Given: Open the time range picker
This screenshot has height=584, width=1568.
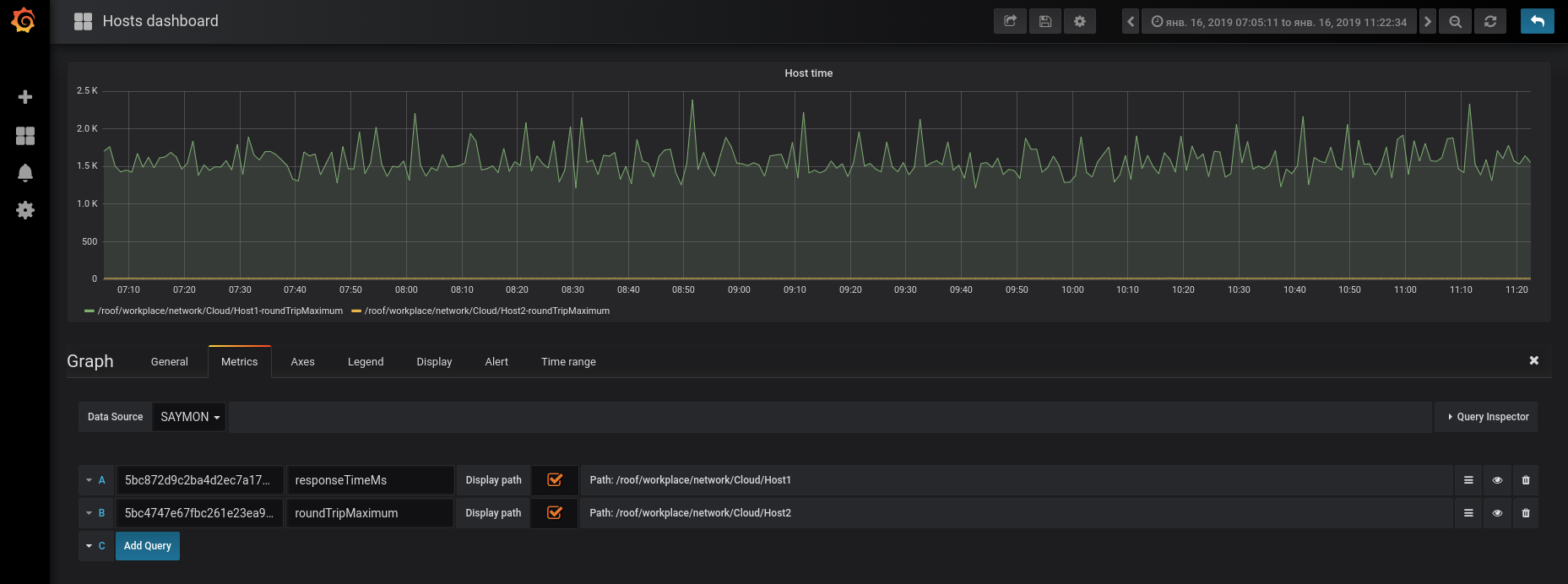Looking at the screenshot, I should coord(1279,21).
